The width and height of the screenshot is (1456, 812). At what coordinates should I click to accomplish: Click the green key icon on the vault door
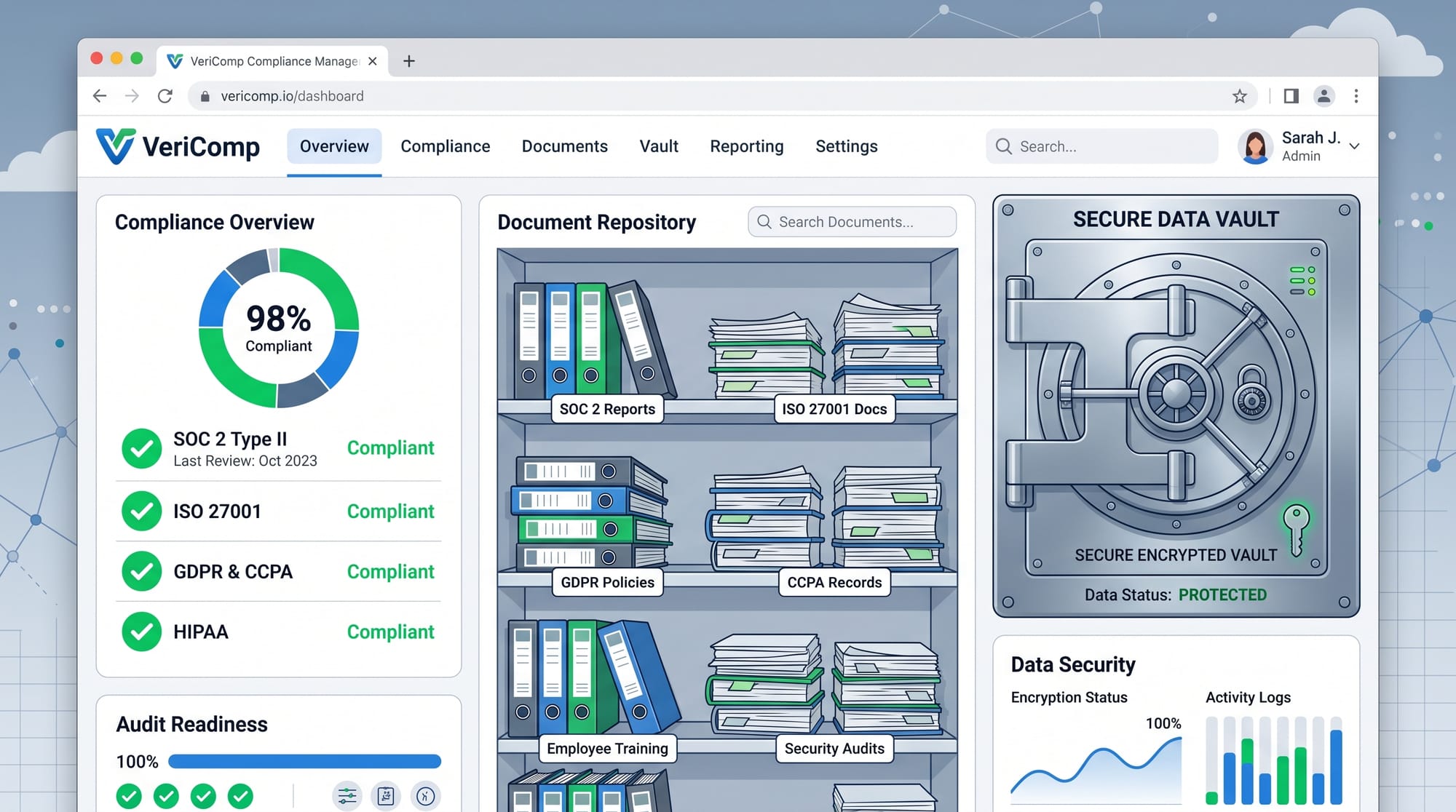click(x=1295, y=529)
